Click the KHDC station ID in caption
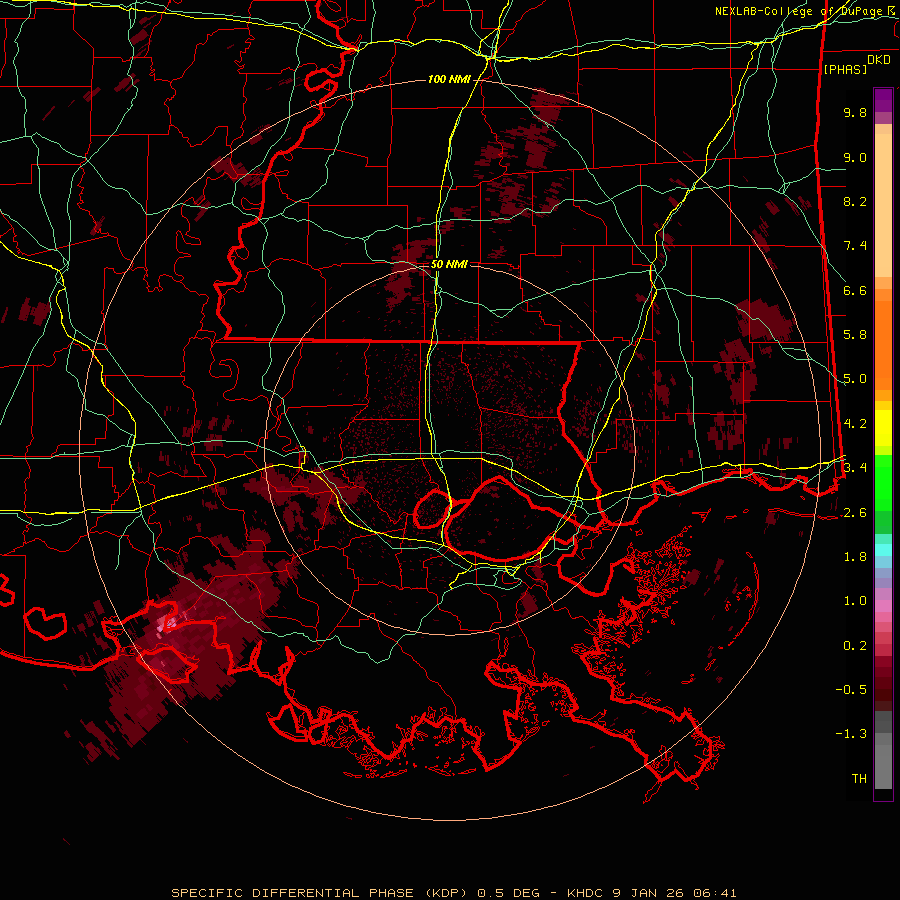Screen dimensions: 900x900 click(x=587, y=893)
